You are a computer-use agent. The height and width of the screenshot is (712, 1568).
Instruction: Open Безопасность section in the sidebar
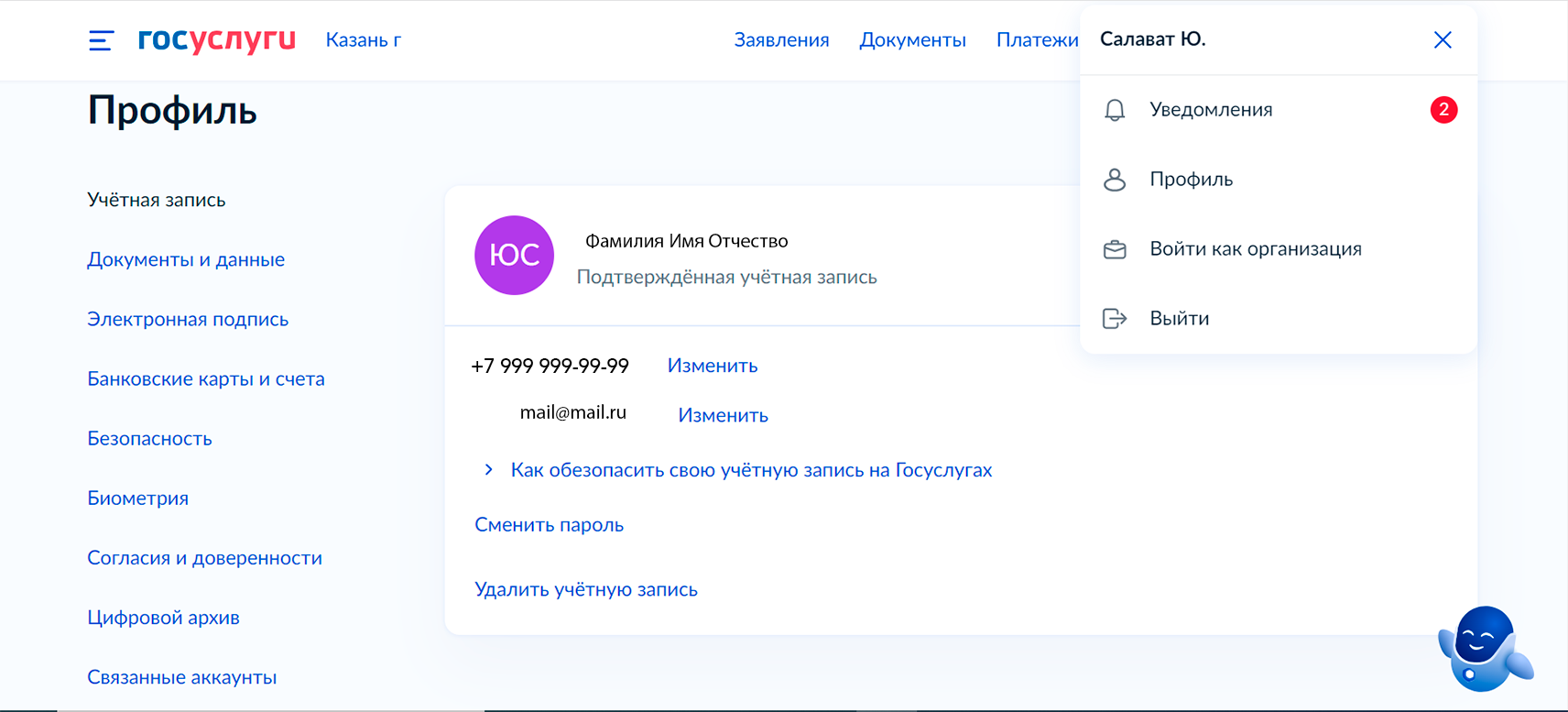[149, 439]
